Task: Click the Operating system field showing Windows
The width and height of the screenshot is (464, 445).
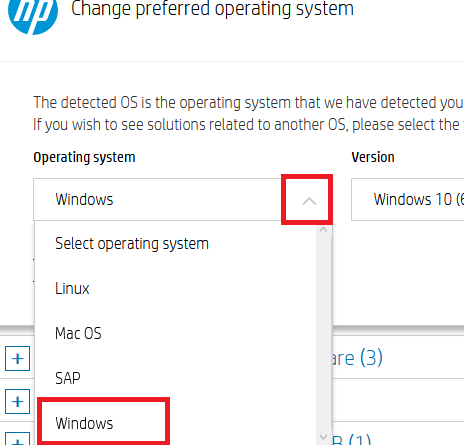Action: click(x=183, y=199)
